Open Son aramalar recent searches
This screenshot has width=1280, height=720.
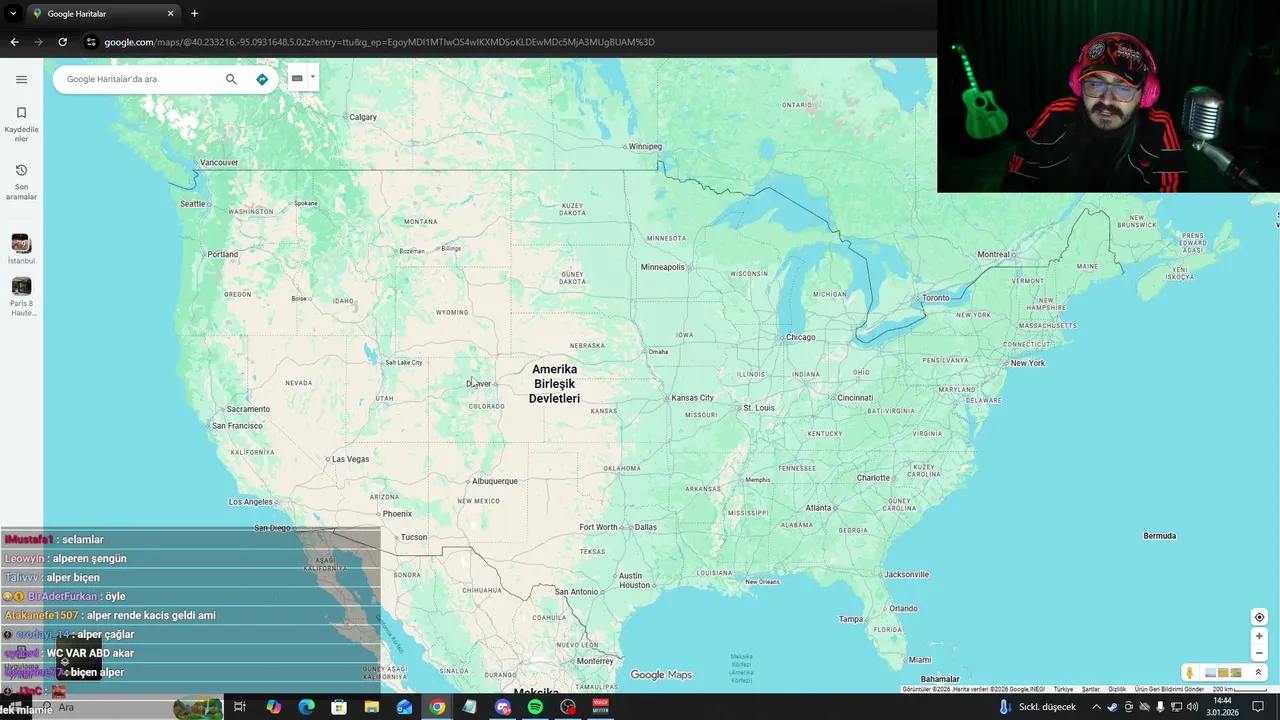click(x=21, y=181)
